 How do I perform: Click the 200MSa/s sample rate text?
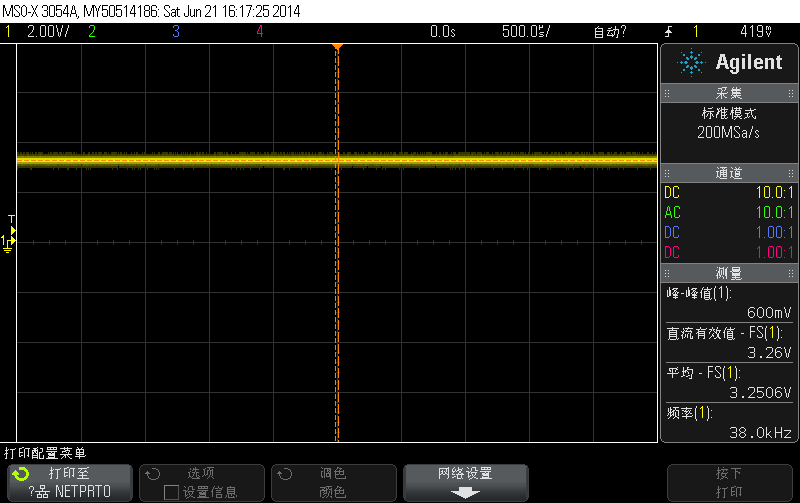pos(729,133)
